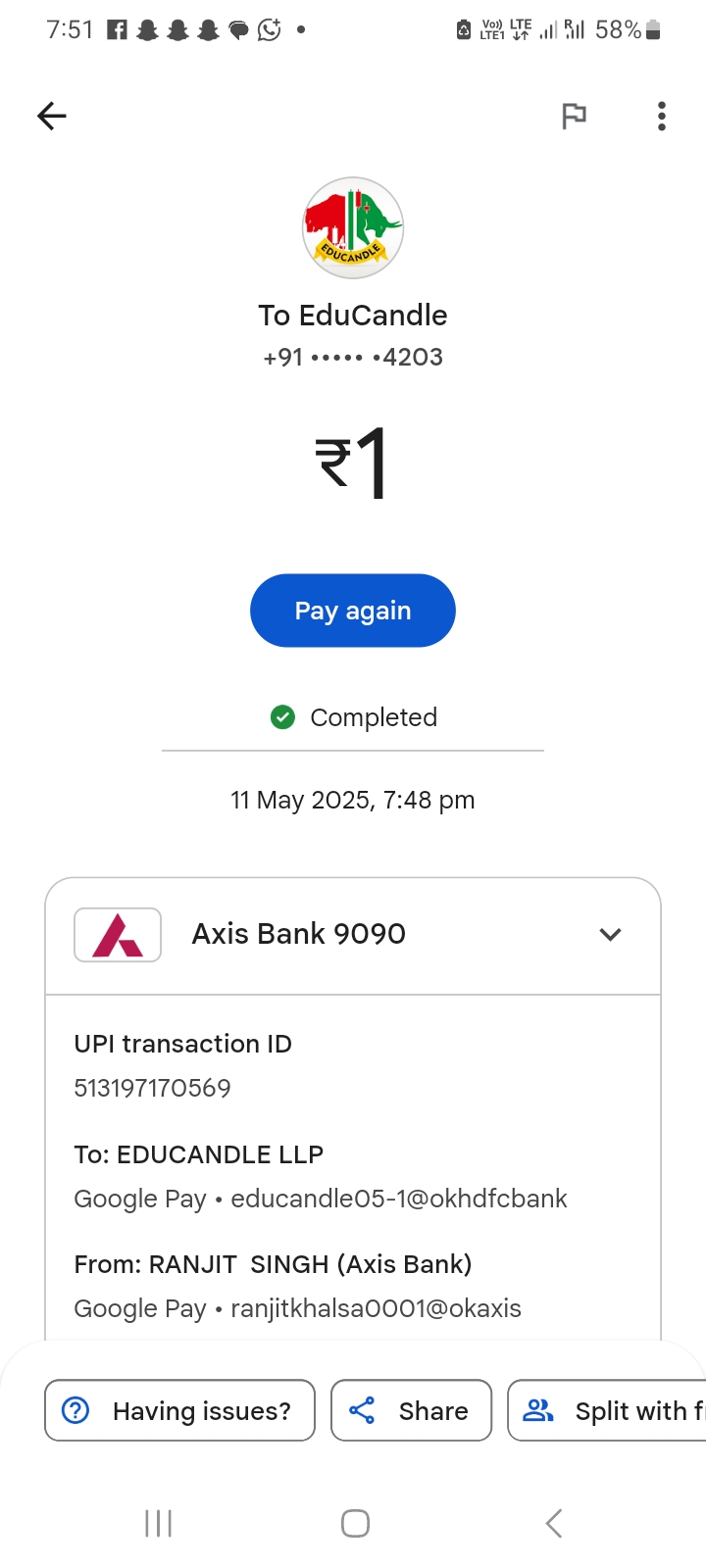Tap the back arrow icon
This screenshot has width=706, height=1568.
coord(52,117)
